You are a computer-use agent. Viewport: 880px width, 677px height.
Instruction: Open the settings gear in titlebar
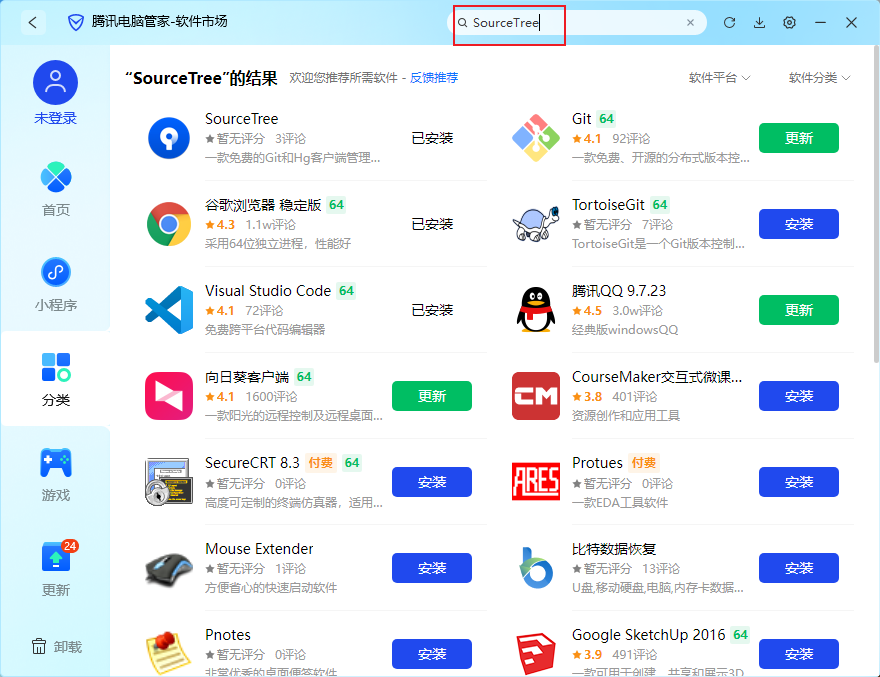point(789,22)
